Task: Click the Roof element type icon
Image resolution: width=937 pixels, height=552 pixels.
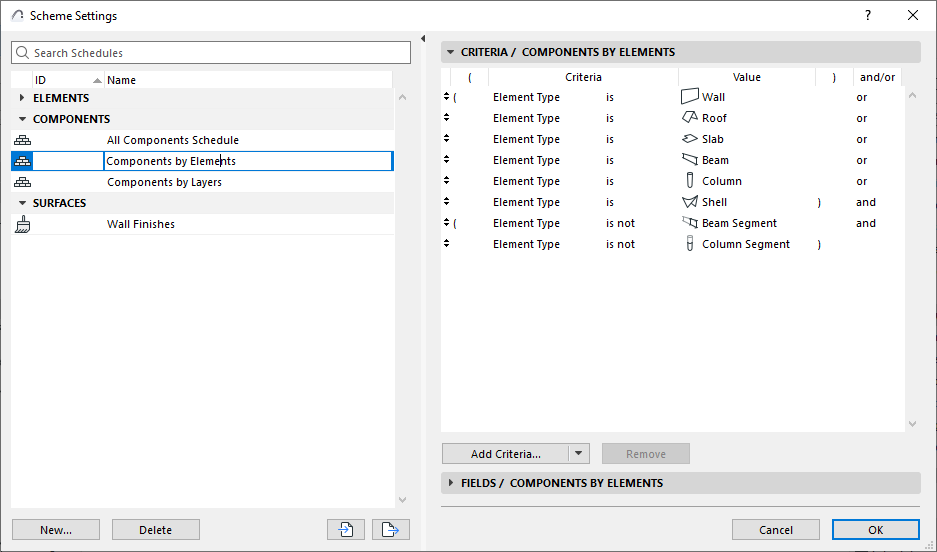Action: (689, 118)
